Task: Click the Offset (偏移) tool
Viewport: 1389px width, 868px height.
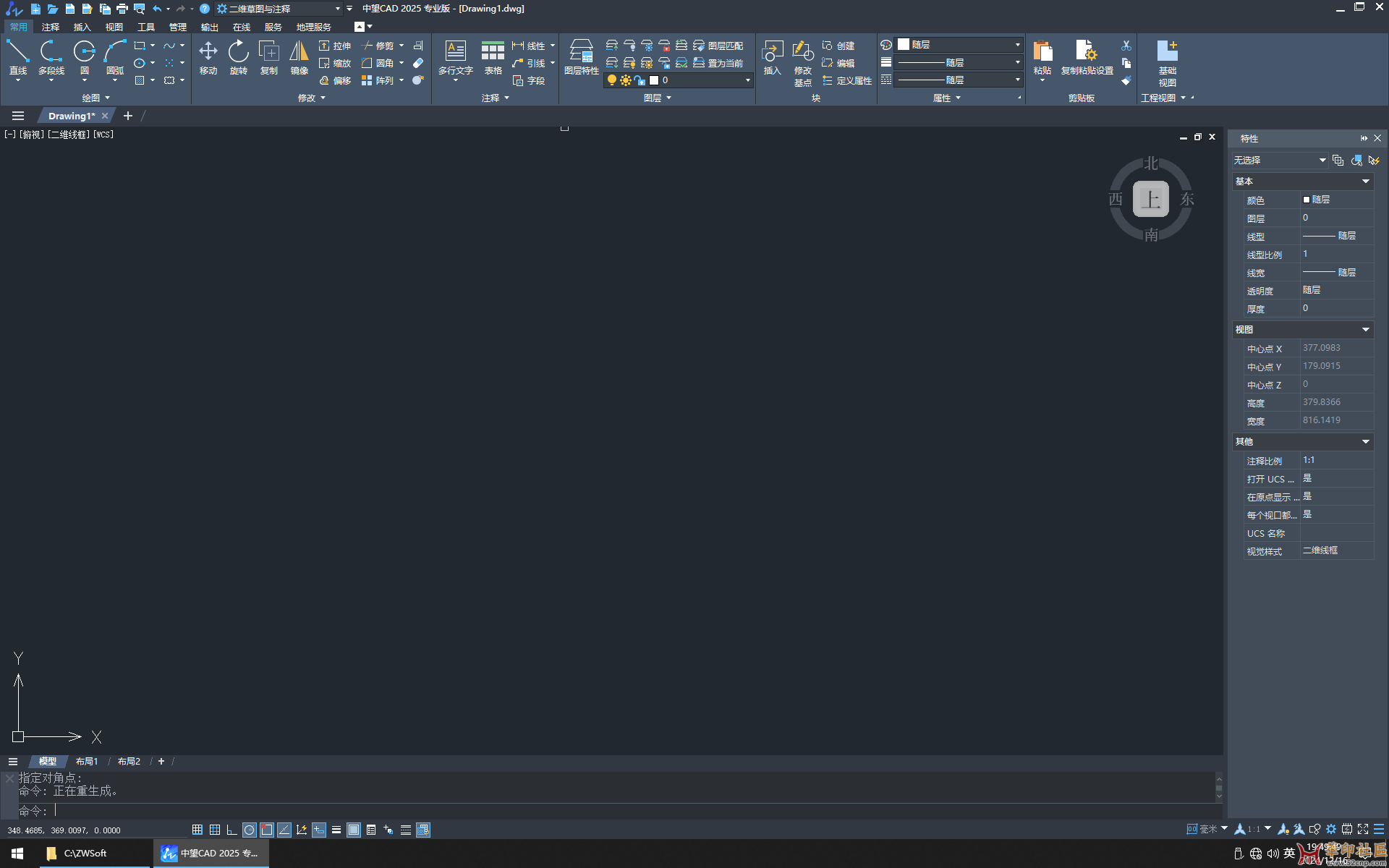Action: 335,80
